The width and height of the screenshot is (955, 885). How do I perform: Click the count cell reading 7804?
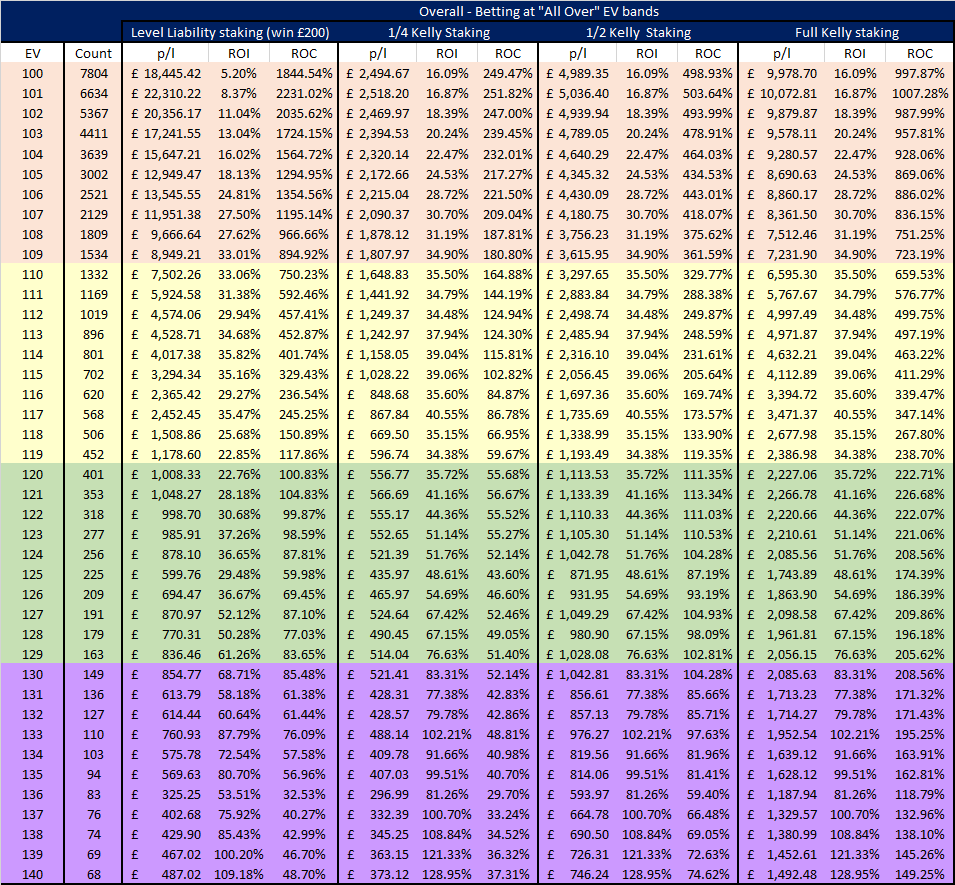94,74
